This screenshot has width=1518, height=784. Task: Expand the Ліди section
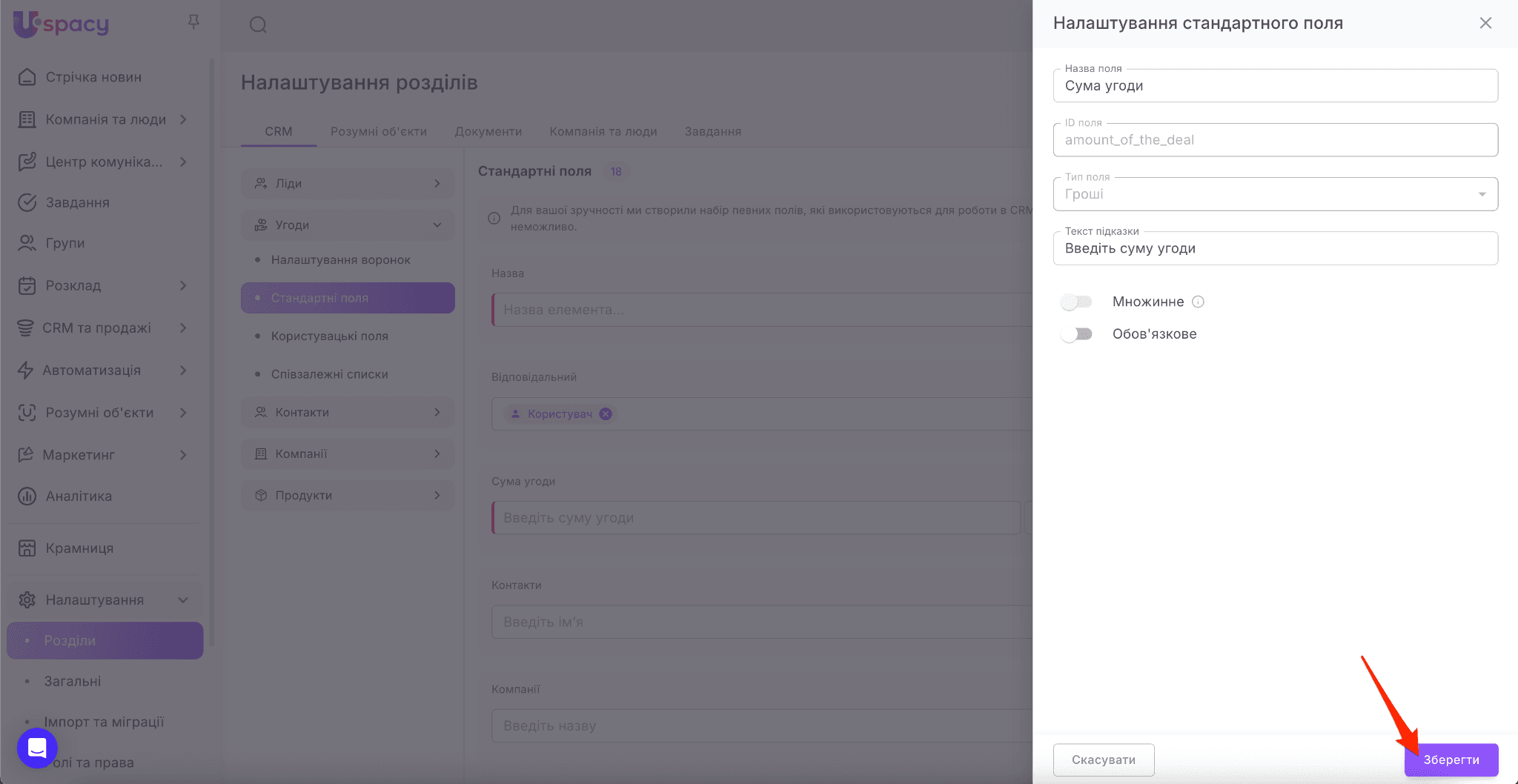pyautogui.click(x=348, y=183)
